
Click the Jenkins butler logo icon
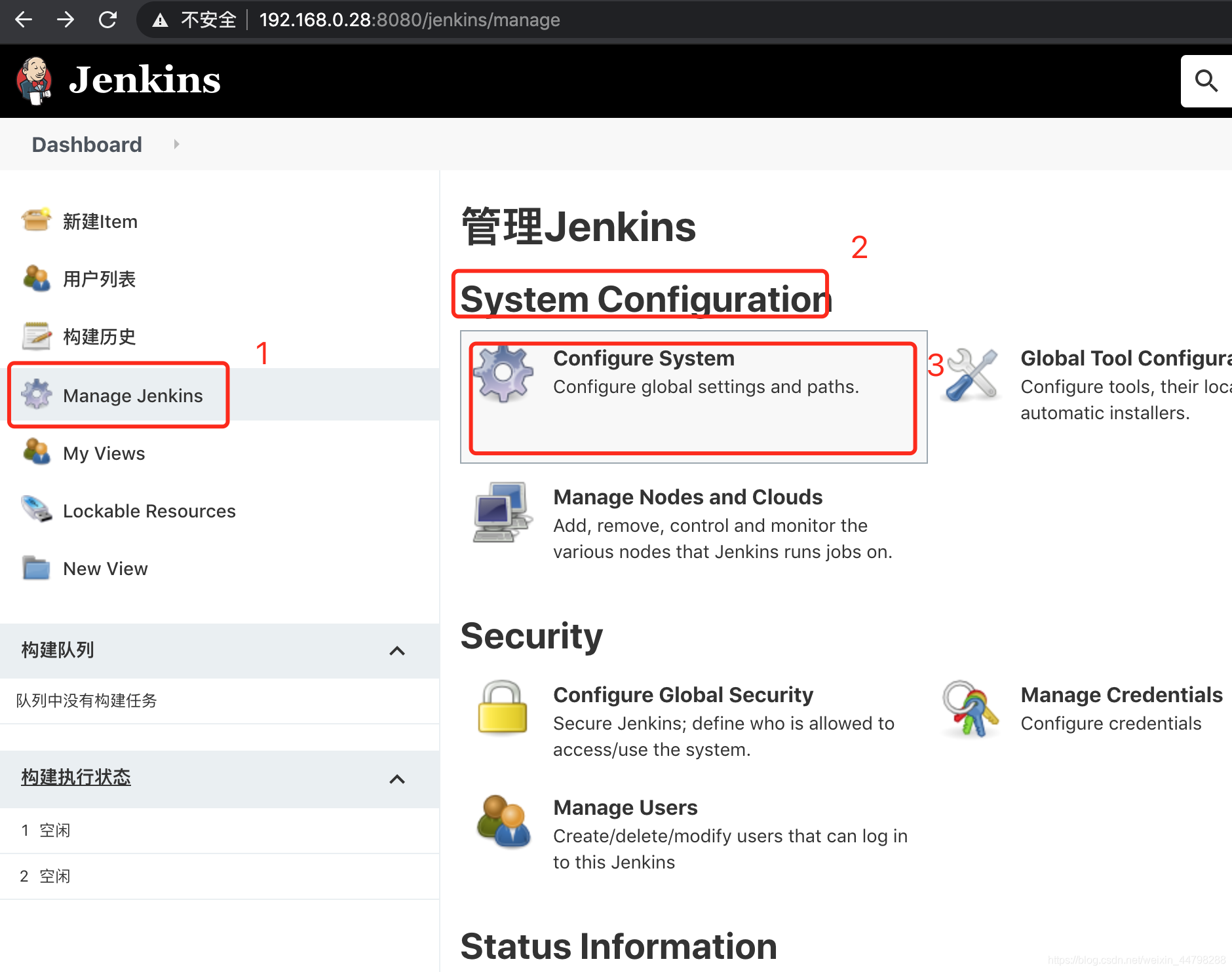(x=34, y=81)
